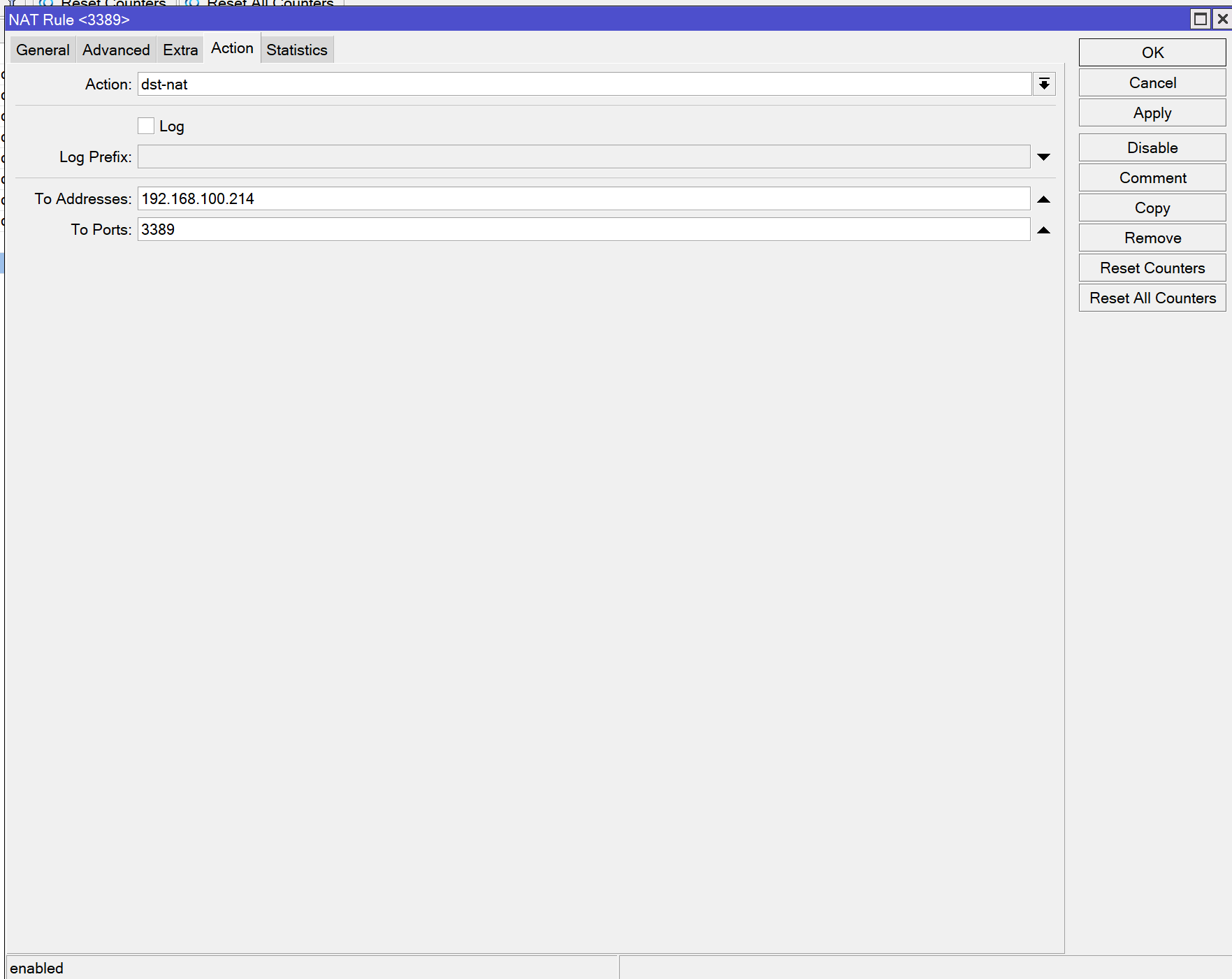Open the Advanced tab
Image resolution: width=1232 pixels, height=979 pixels.
(x=116, y=50)
